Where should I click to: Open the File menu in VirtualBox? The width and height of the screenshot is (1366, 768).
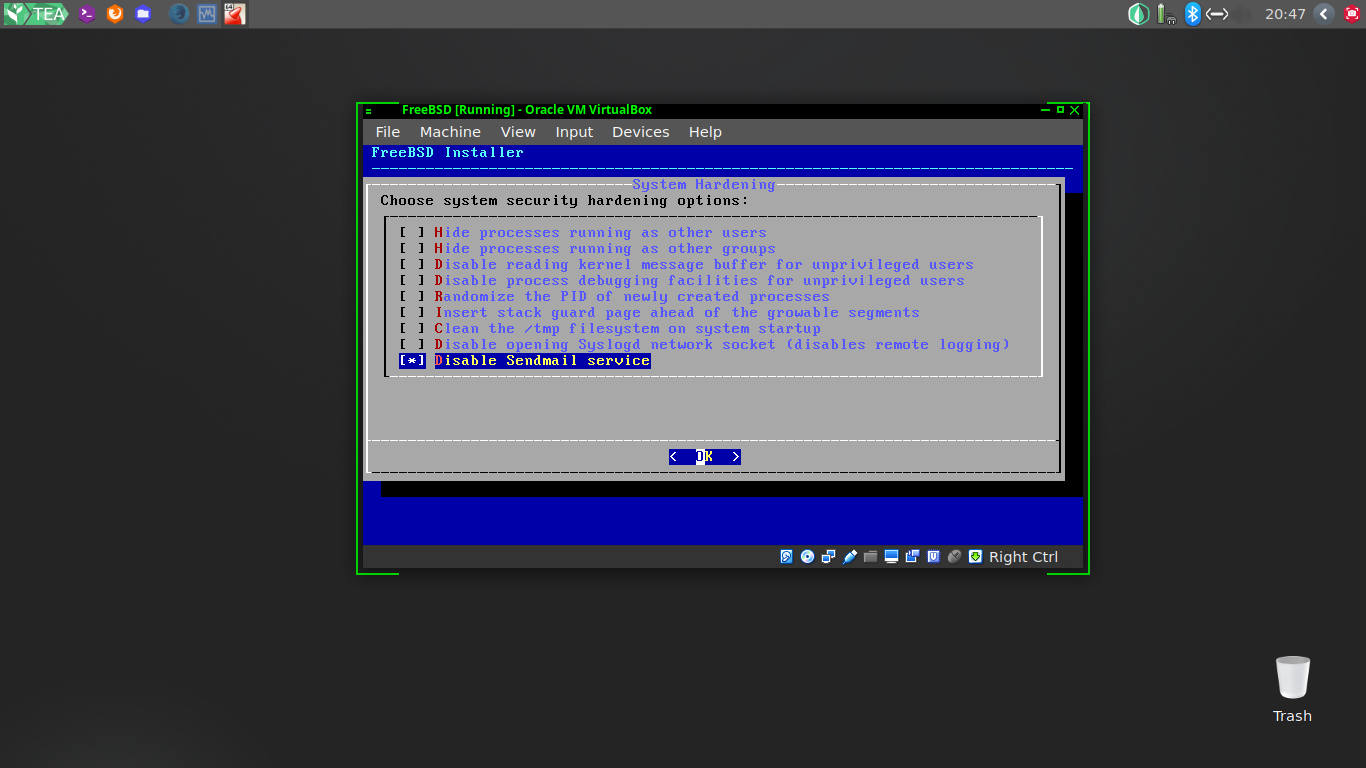pos(388,132)
